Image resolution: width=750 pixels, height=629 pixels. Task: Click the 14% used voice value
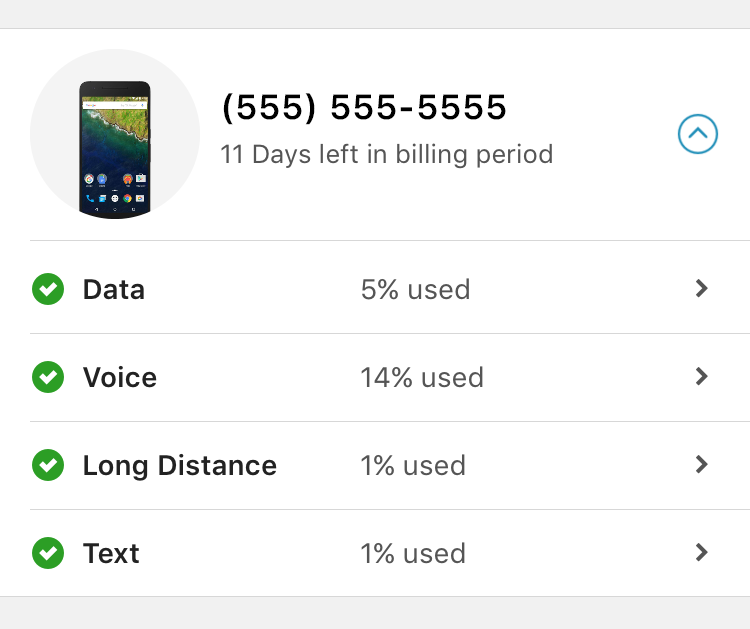422,377
